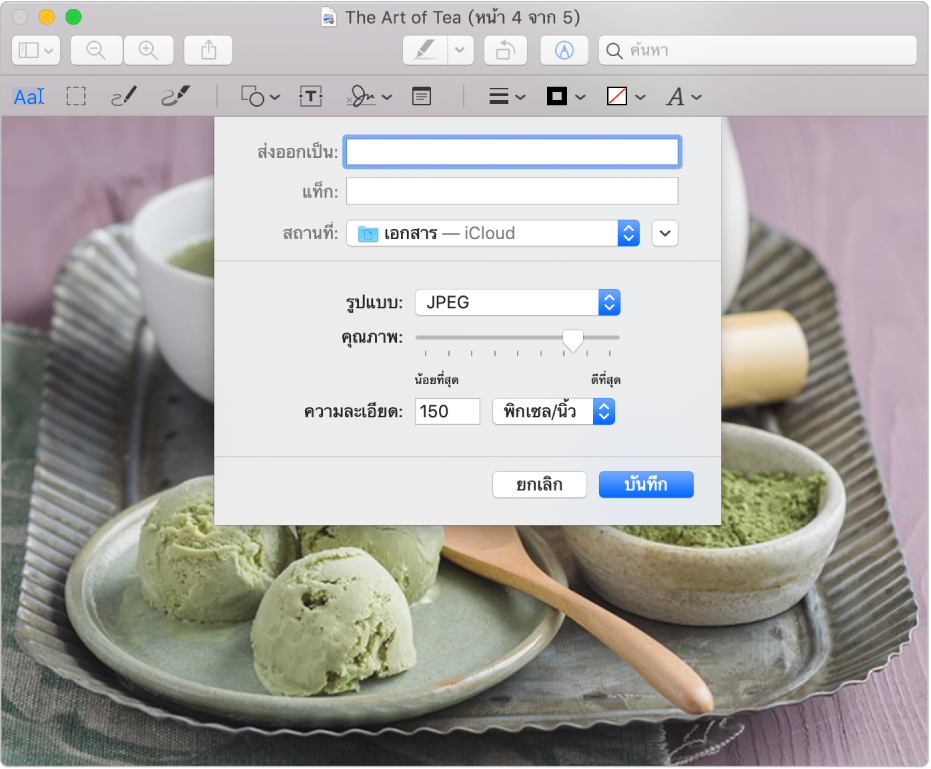The width and height of the screenshot is (931, 769).
Task: Rotate the page with rotate button
Action: pyautogui.click(x=505, y=50)
